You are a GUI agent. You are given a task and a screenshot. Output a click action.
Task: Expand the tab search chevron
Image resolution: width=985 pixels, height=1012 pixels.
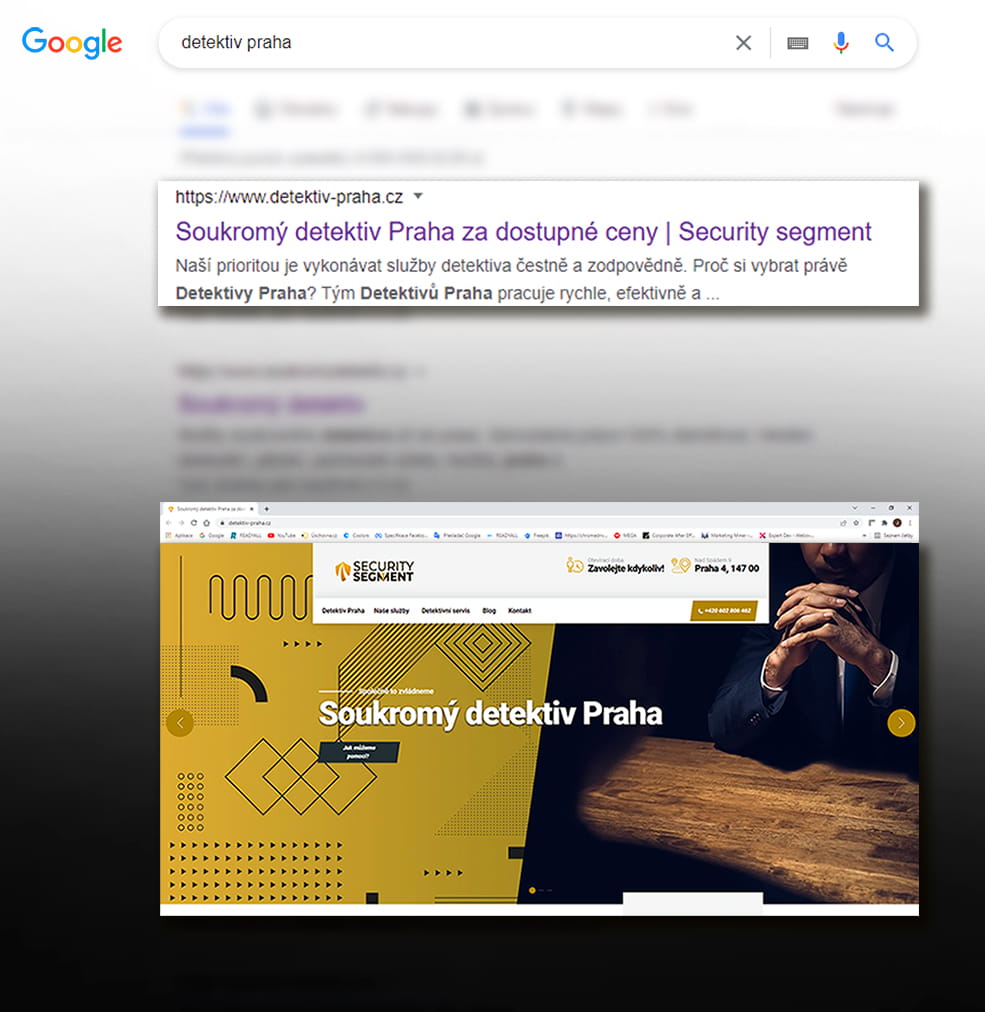click(855, 509)
